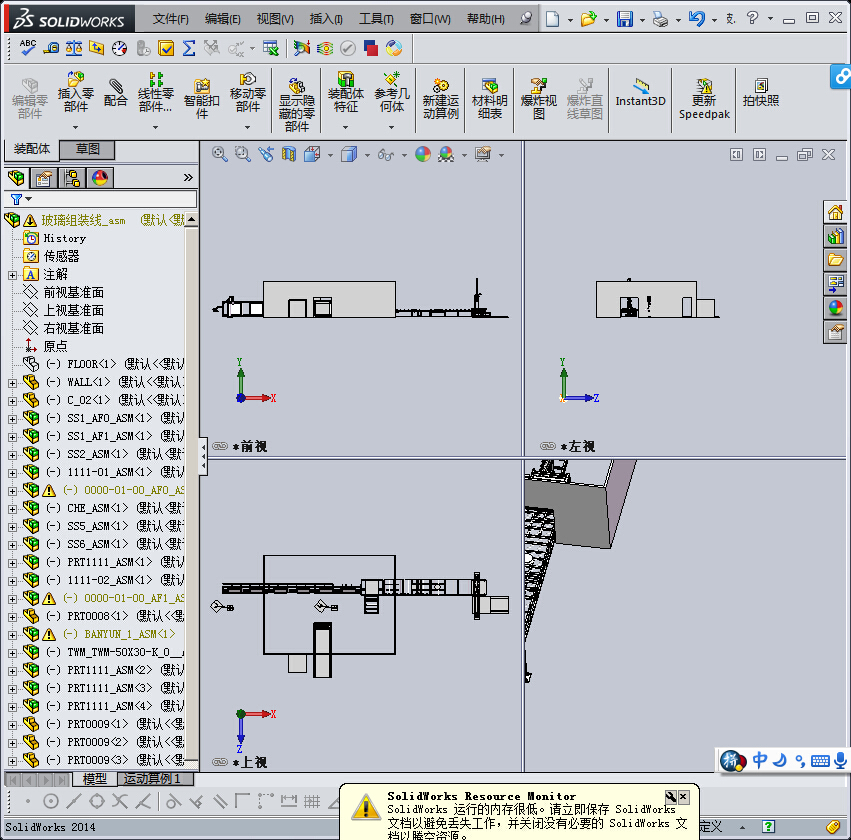Open the Help (帮助) menu

point(486,19)
